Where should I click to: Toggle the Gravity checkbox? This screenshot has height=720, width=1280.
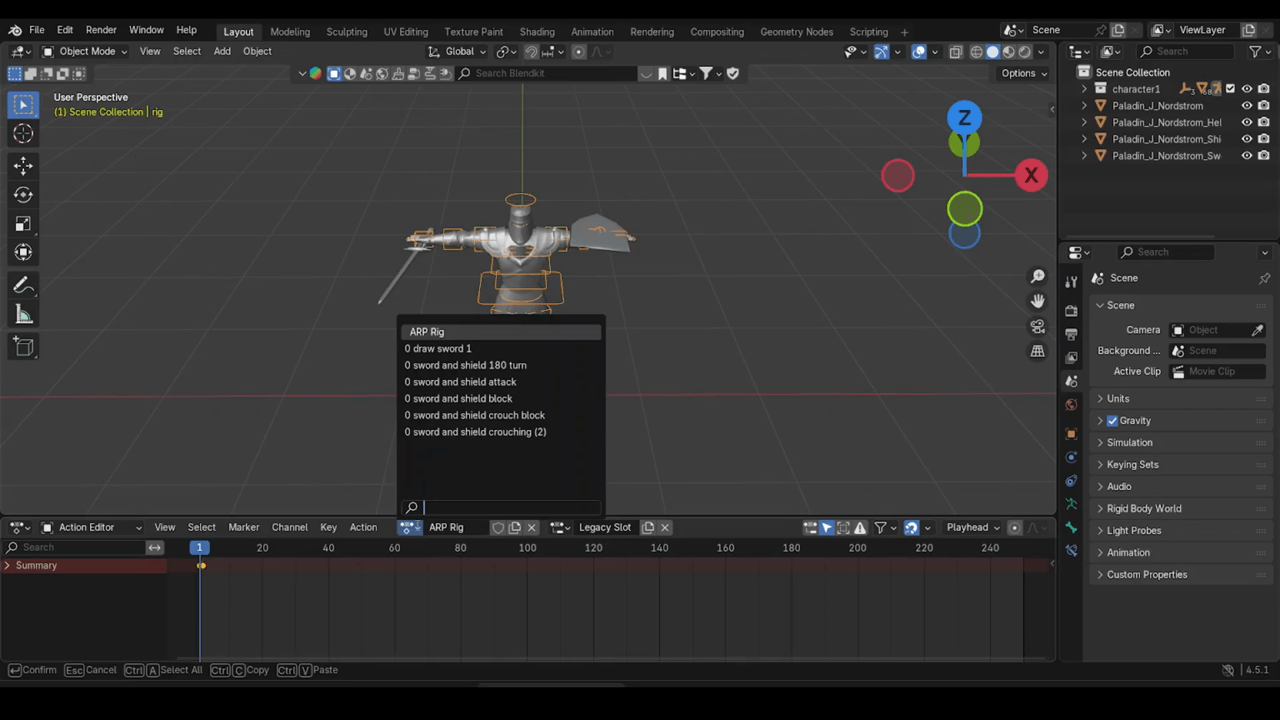[1112, 421]
